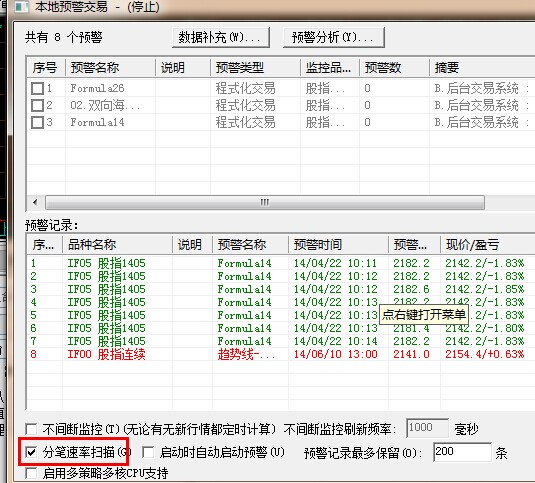Click 2154.4/+0.63% value in record 8
535x483 pixels.
tap(485, 354)
